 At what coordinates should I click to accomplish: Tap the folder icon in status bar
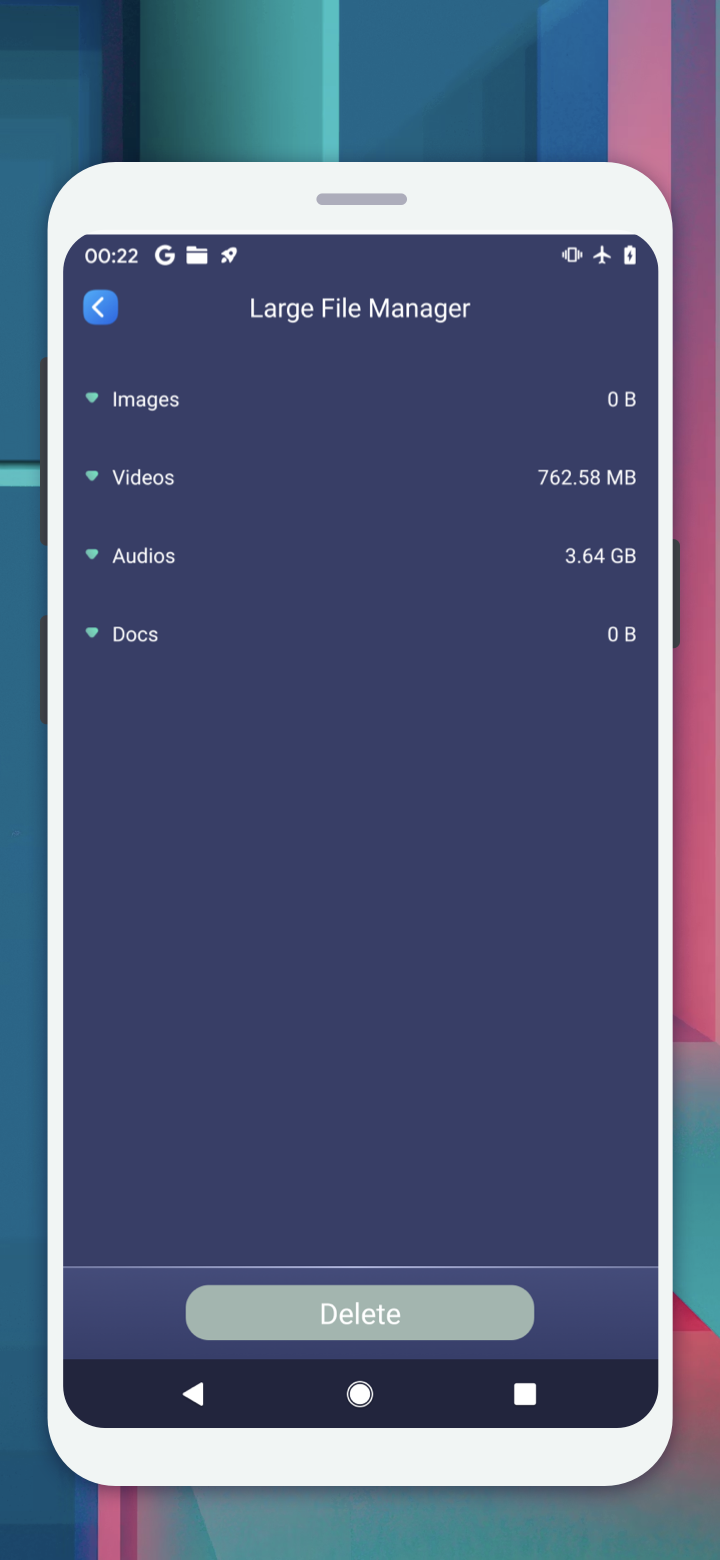(197, 256)
